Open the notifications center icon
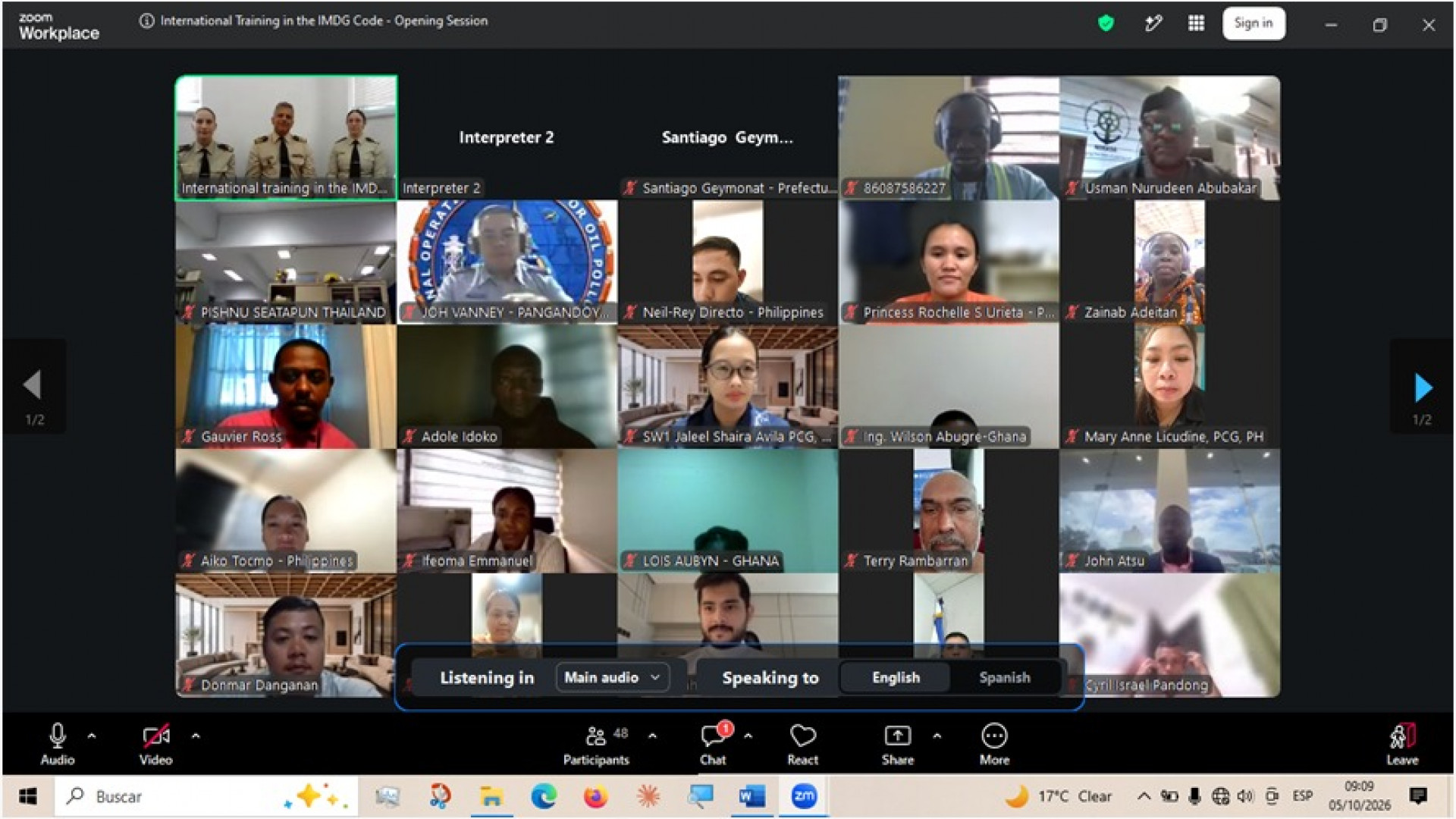The width and height of the screenshot is (1456, 819). pos(1417,795)
